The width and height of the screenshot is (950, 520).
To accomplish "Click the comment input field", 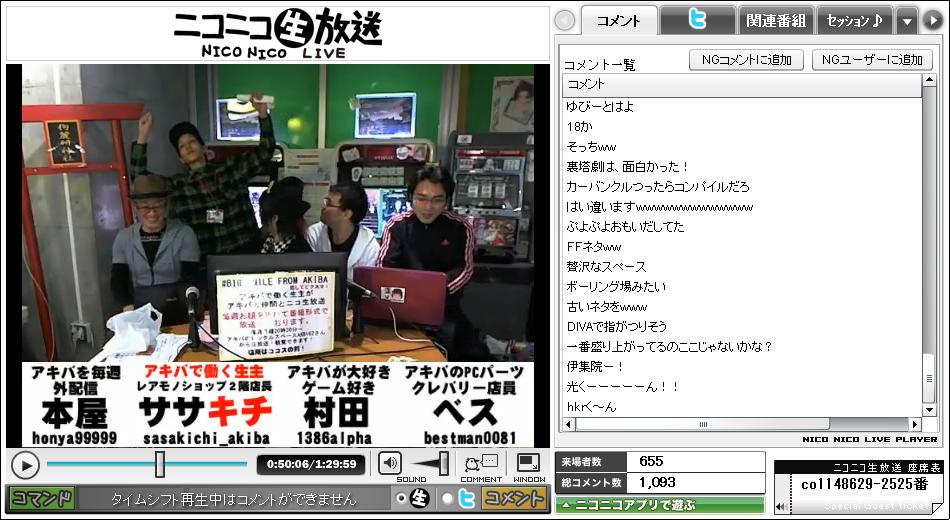I will pos(233,499).
